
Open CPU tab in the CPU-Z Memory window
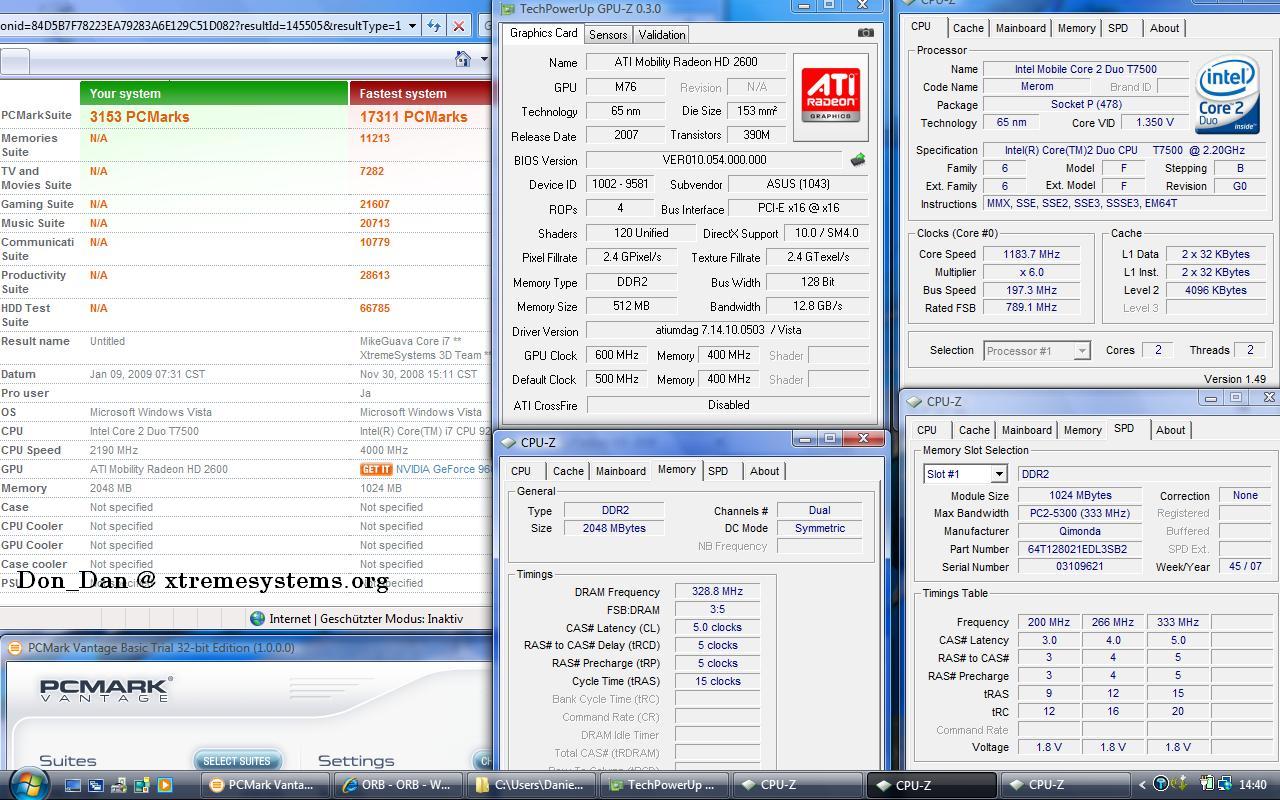click(521, 471)
